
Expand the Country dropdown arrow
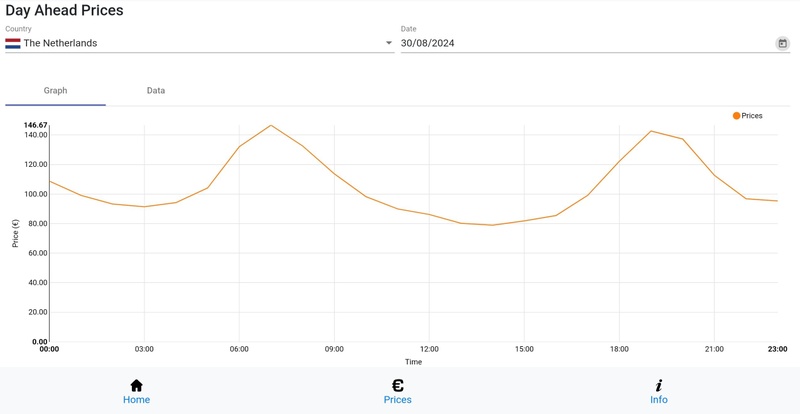tap(389, 43)
